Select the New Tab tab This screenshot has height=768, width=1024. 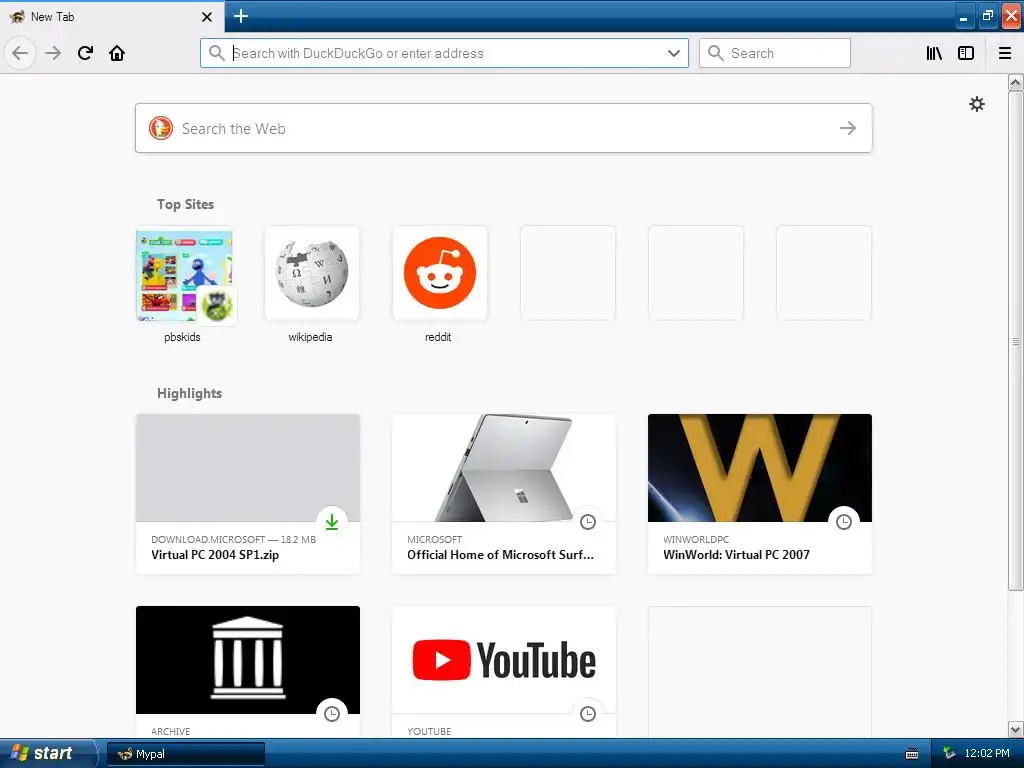point(112,16)
